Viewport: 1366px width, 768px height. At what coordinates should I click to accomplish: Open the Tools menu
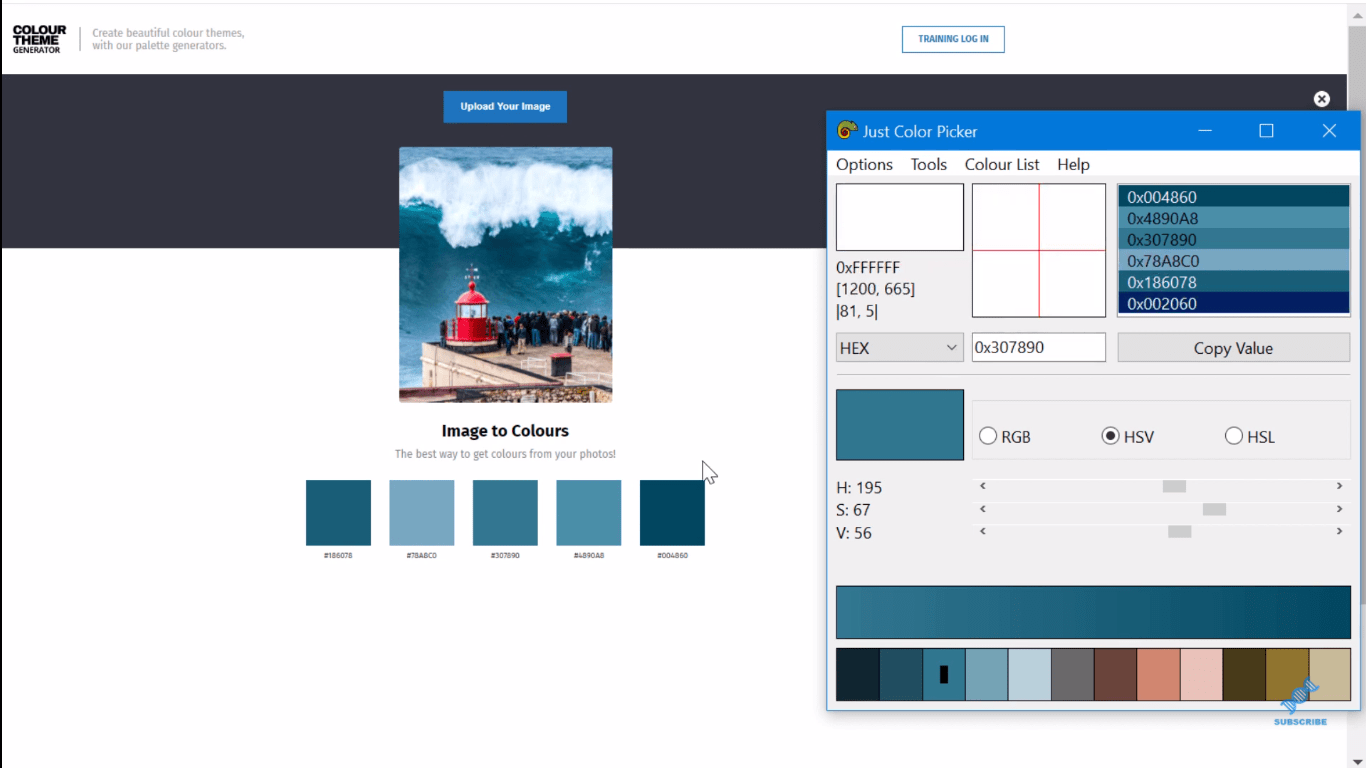pyautogui.click(x=929, y=164)
